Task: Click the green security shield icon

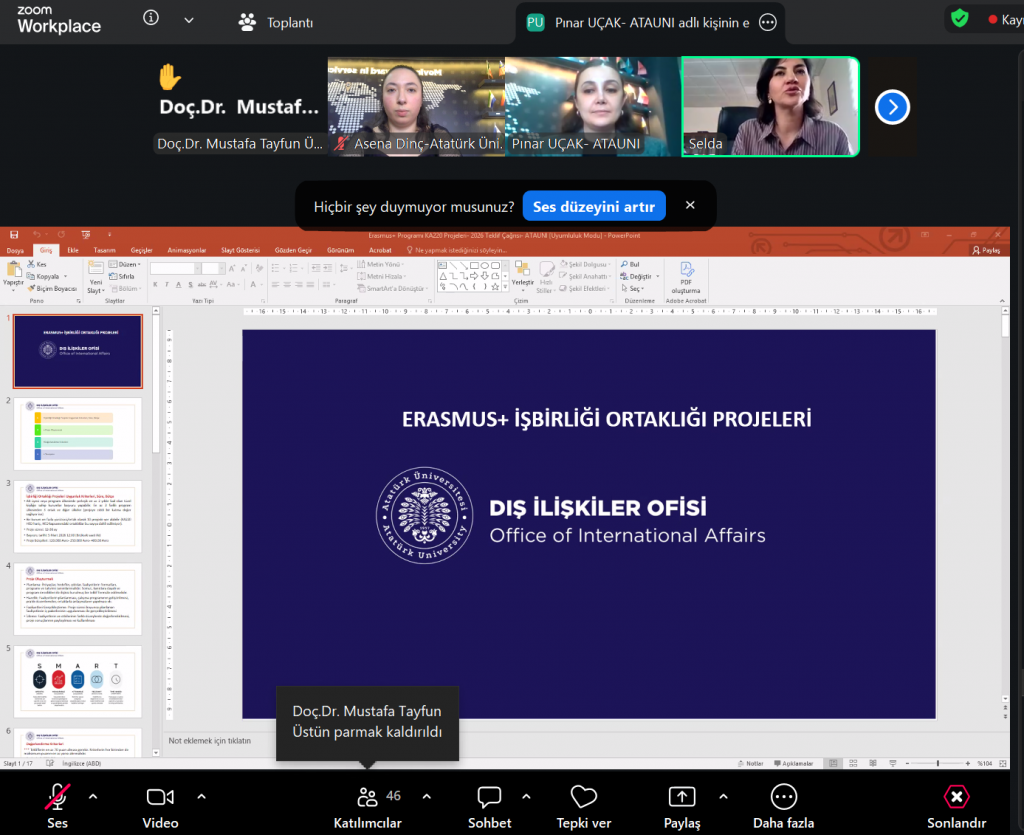Action: pos(960,18)
